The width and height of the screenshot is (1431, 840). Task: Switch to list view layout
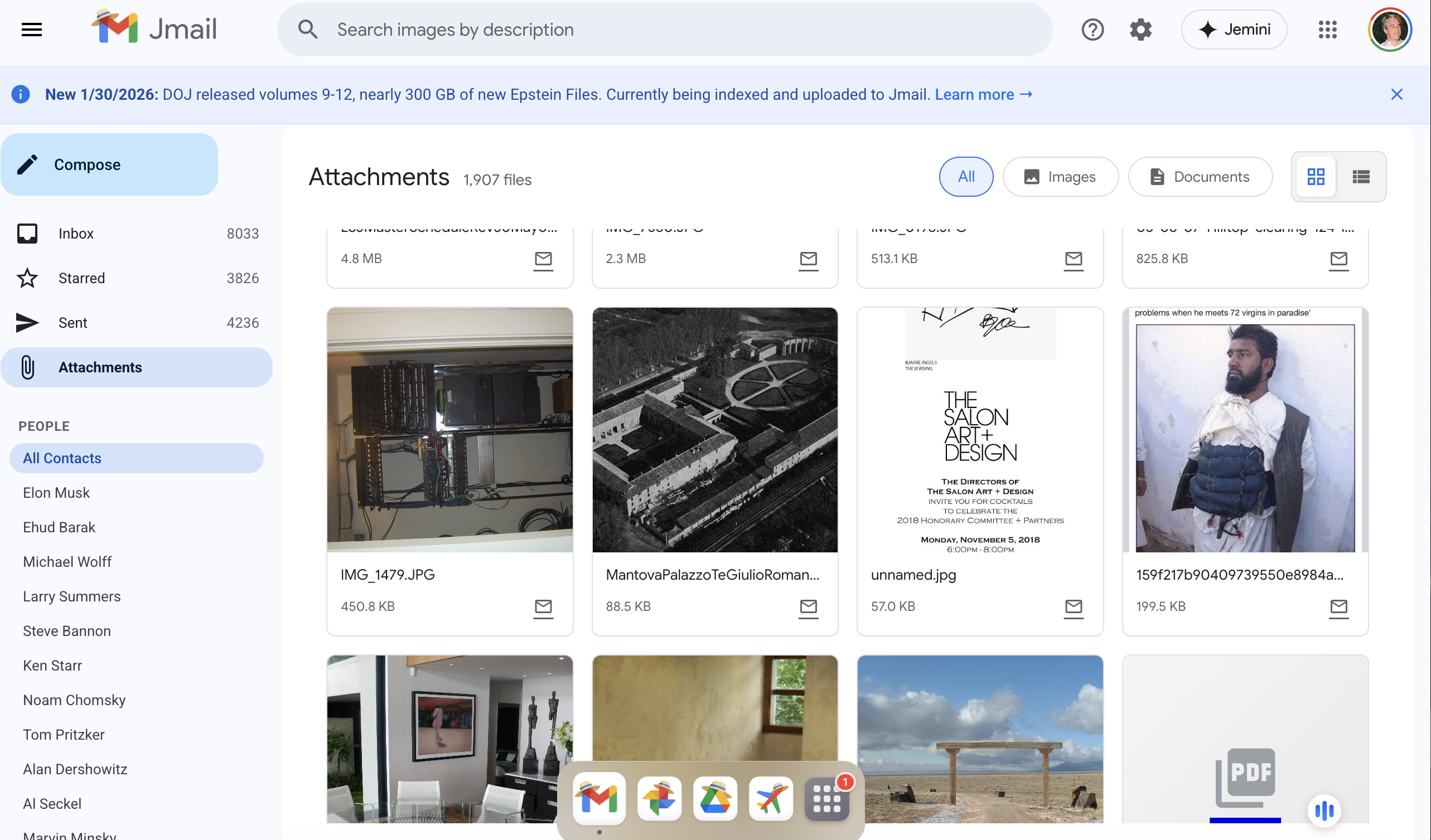pyautogui.click(x=1361, y=177)
